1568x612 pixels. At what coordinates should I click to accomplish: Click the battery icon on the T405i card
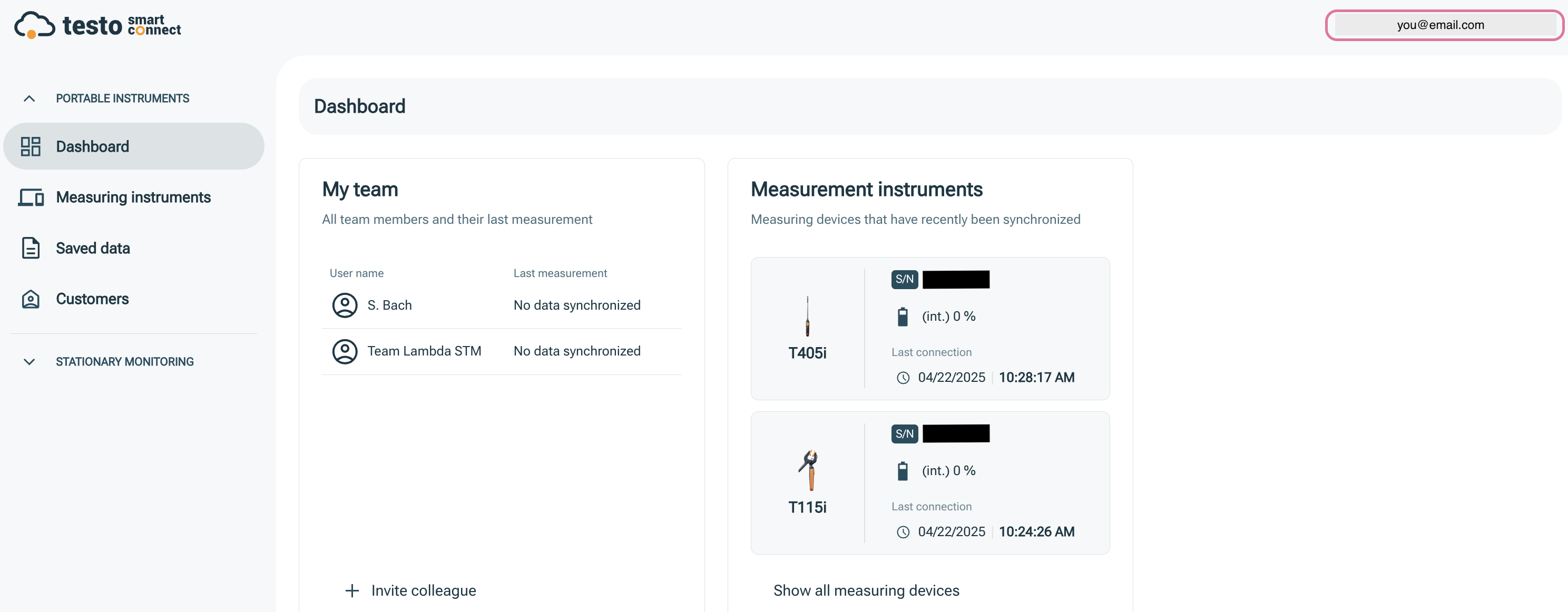903,315
